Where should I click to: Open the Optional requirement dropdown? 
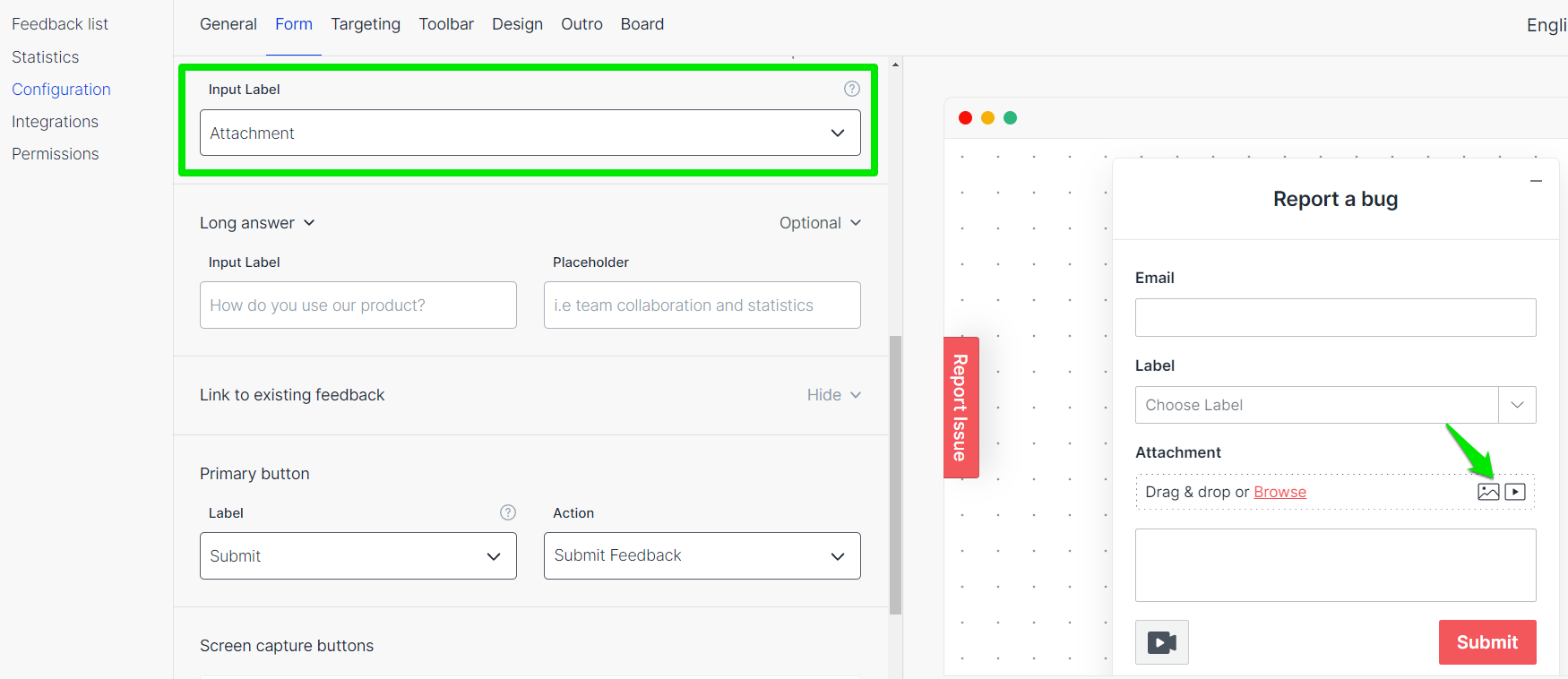click(820, 223)
